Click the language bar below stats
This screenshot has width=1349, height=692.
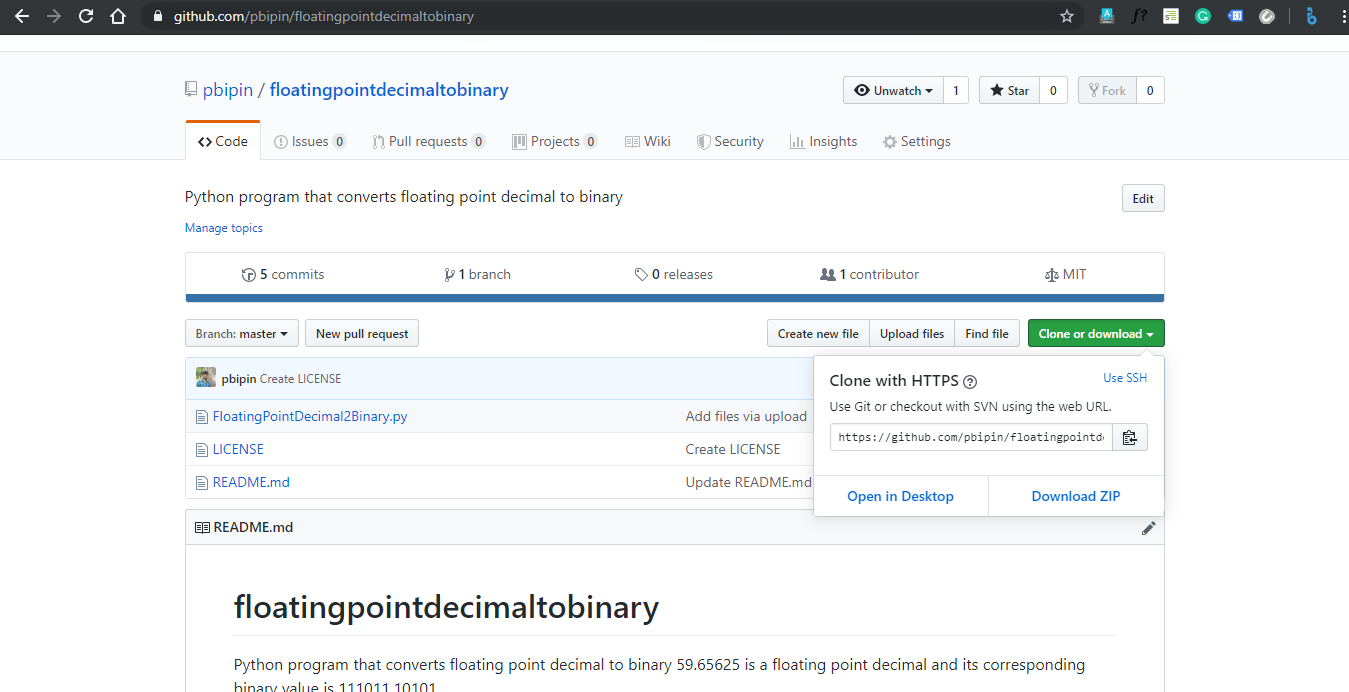[x=674, y=298]
